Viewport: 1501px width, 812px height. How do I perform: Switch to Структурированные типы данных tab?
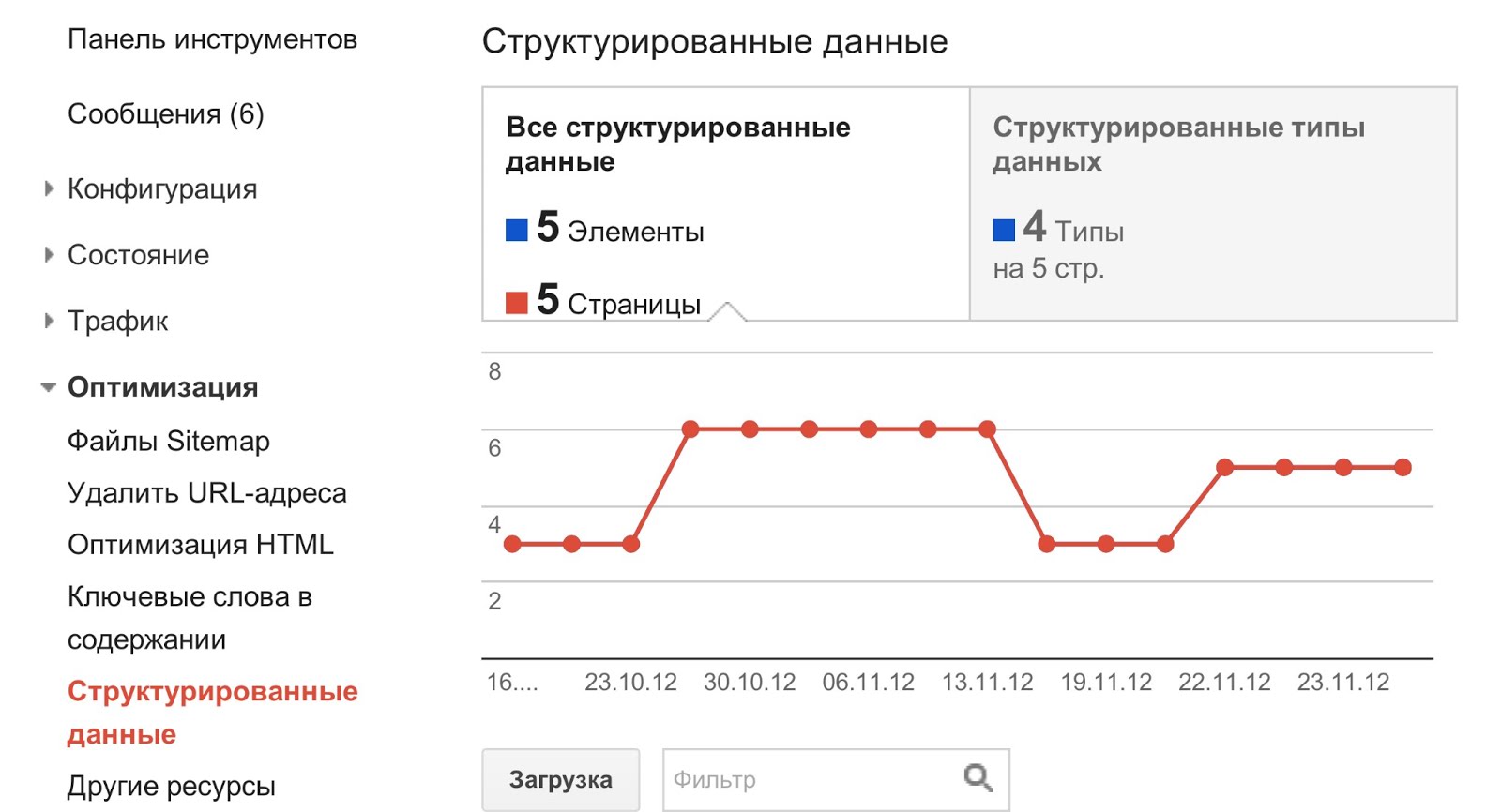pyautogui.click(x=1213, y=204)
